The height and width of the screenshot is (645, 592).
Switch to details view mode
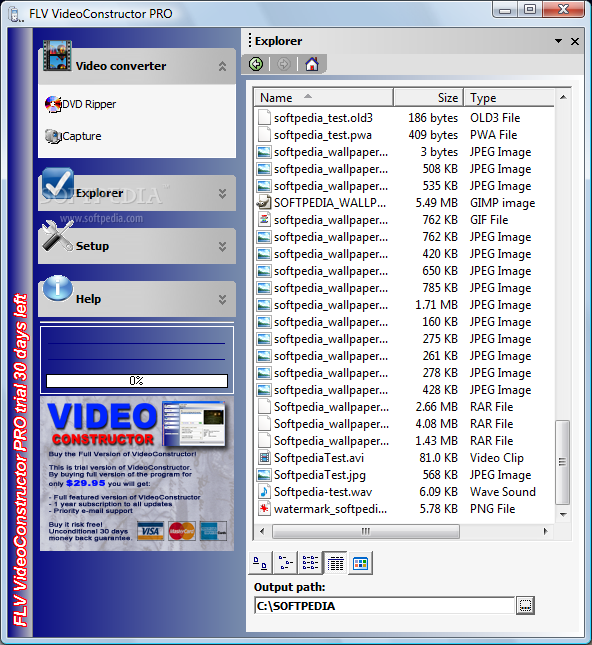coord(335,563)
